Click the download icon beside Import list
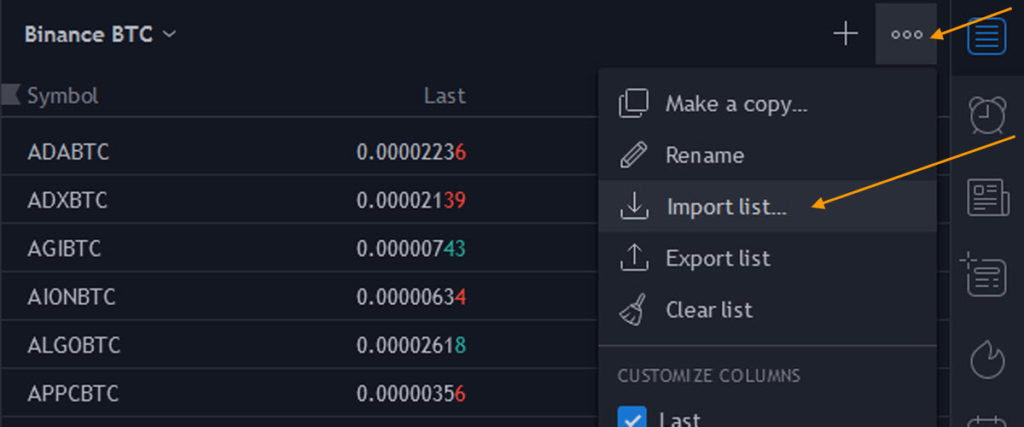The height and width of the screenshot is (427, 1024). pyautogui.click(x=633, y=206)
